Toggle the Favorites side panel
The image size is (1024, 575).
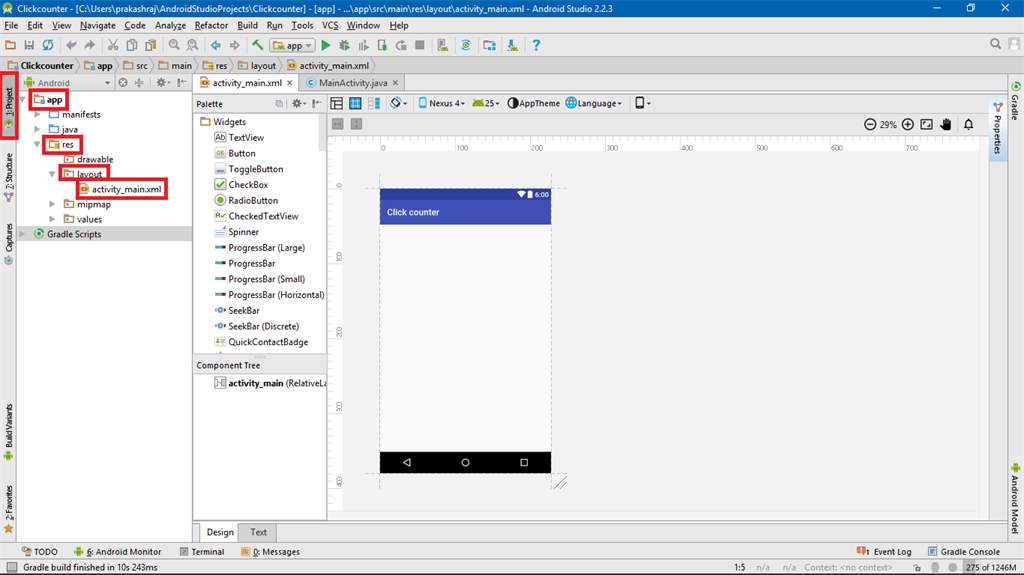pyautogui.click(x=8, y=510)
